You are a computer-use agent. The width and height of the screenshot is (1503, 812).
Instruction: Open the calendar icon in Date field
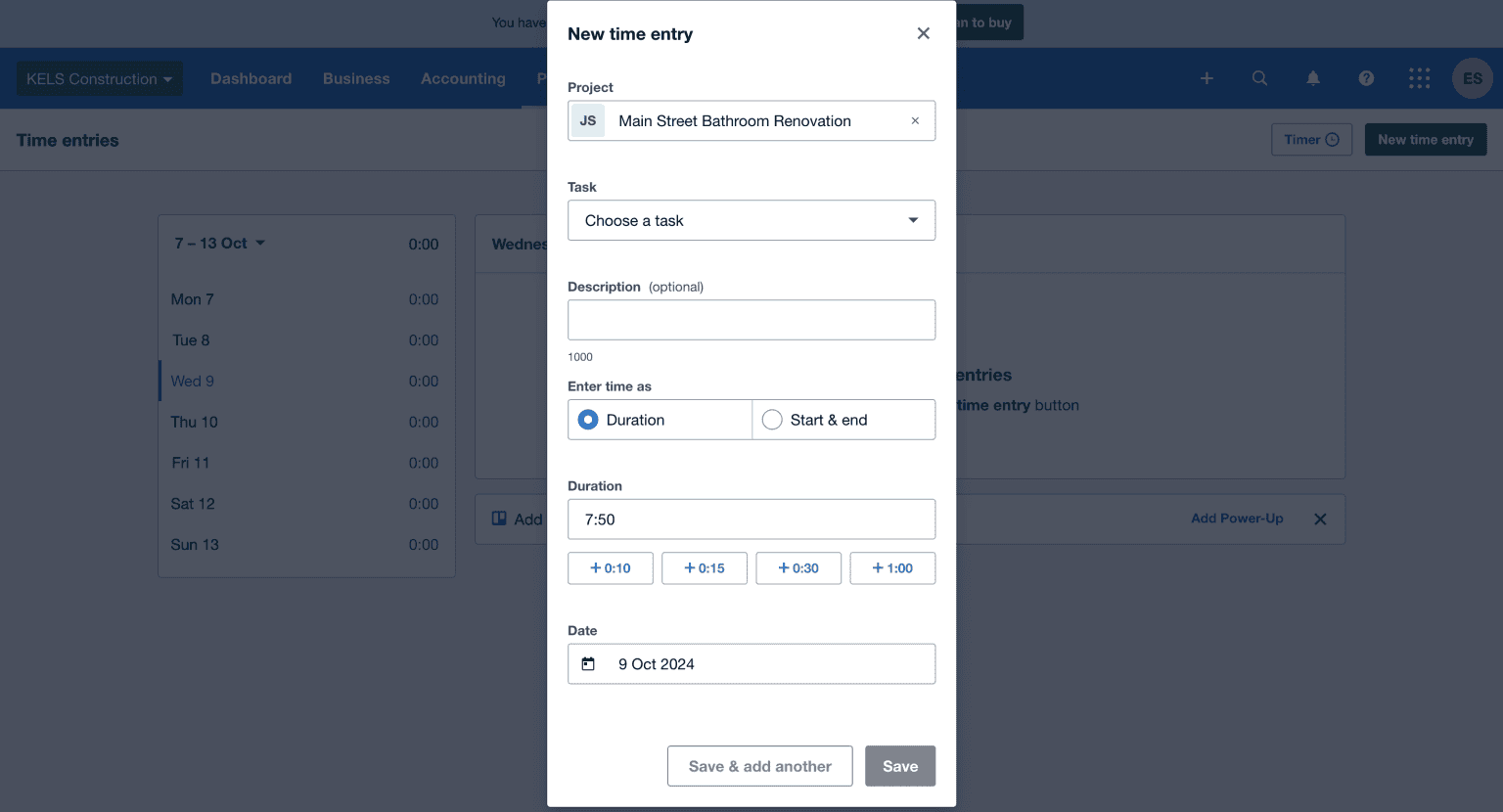point(588,663)
